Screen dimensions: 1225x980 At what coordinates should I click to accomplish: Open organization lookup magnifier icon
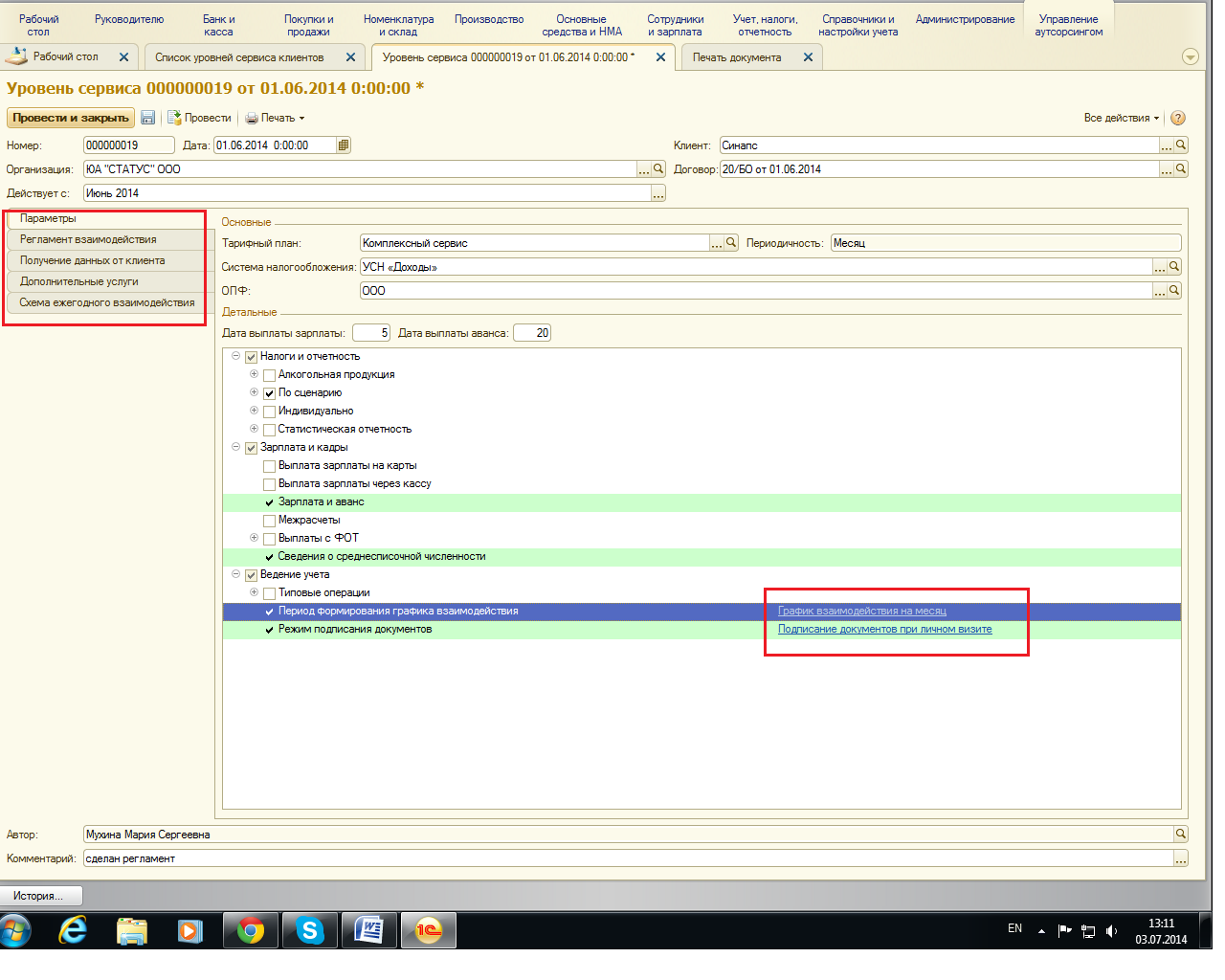pos(658,169)
